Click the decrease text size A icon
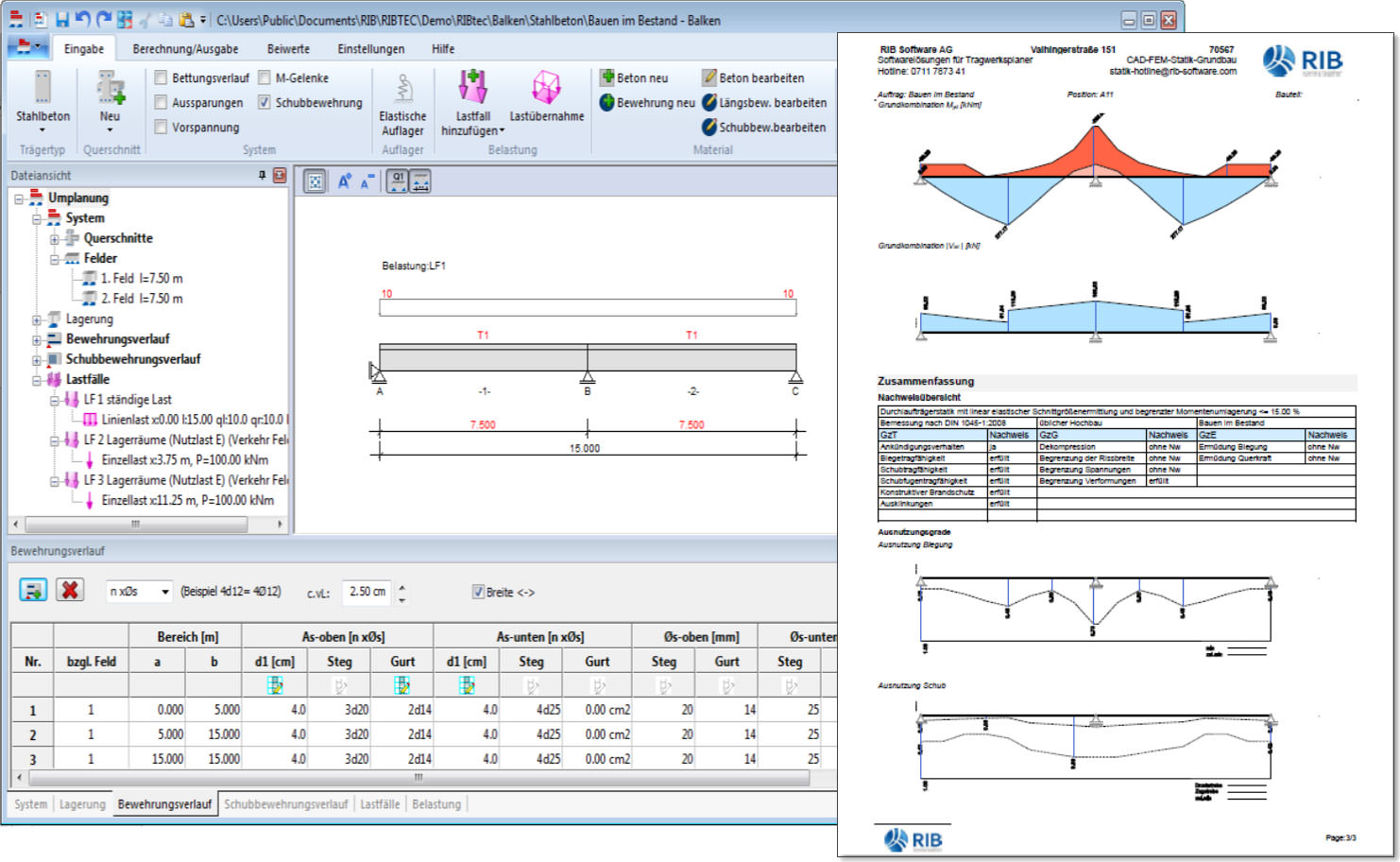Image resolution: width=1400 pixels, height=862 pixels. point(367,181)
